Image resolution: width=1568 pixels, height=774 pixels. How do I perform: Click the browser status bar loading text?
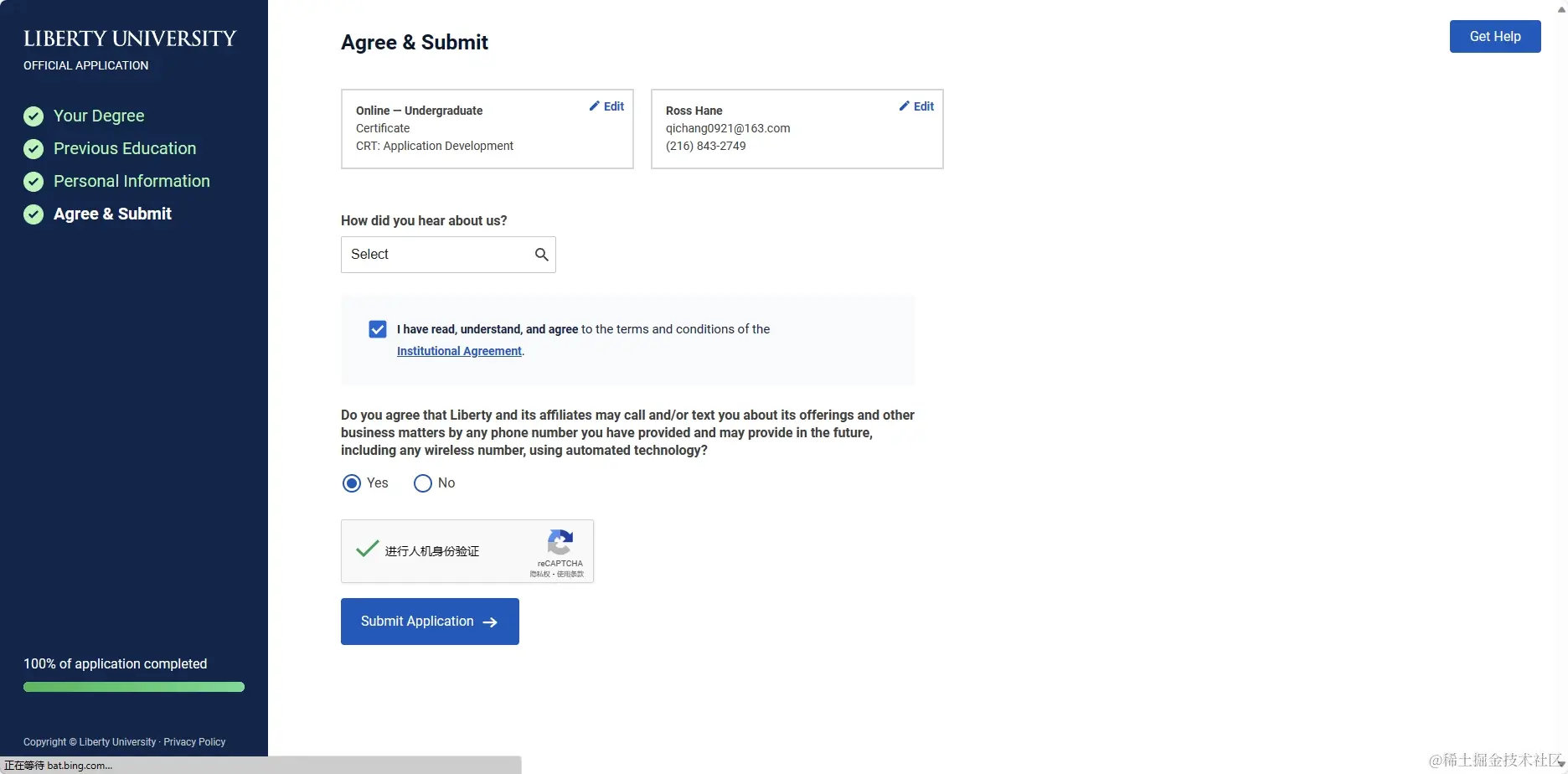[x=58, y=766]
